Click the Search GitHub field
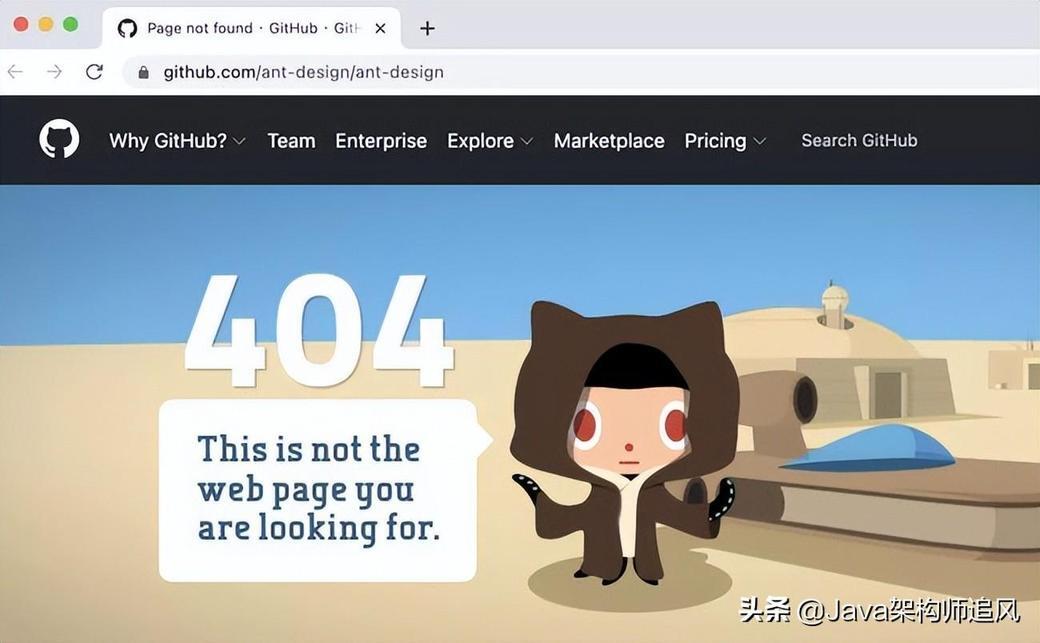 point(860,140)
